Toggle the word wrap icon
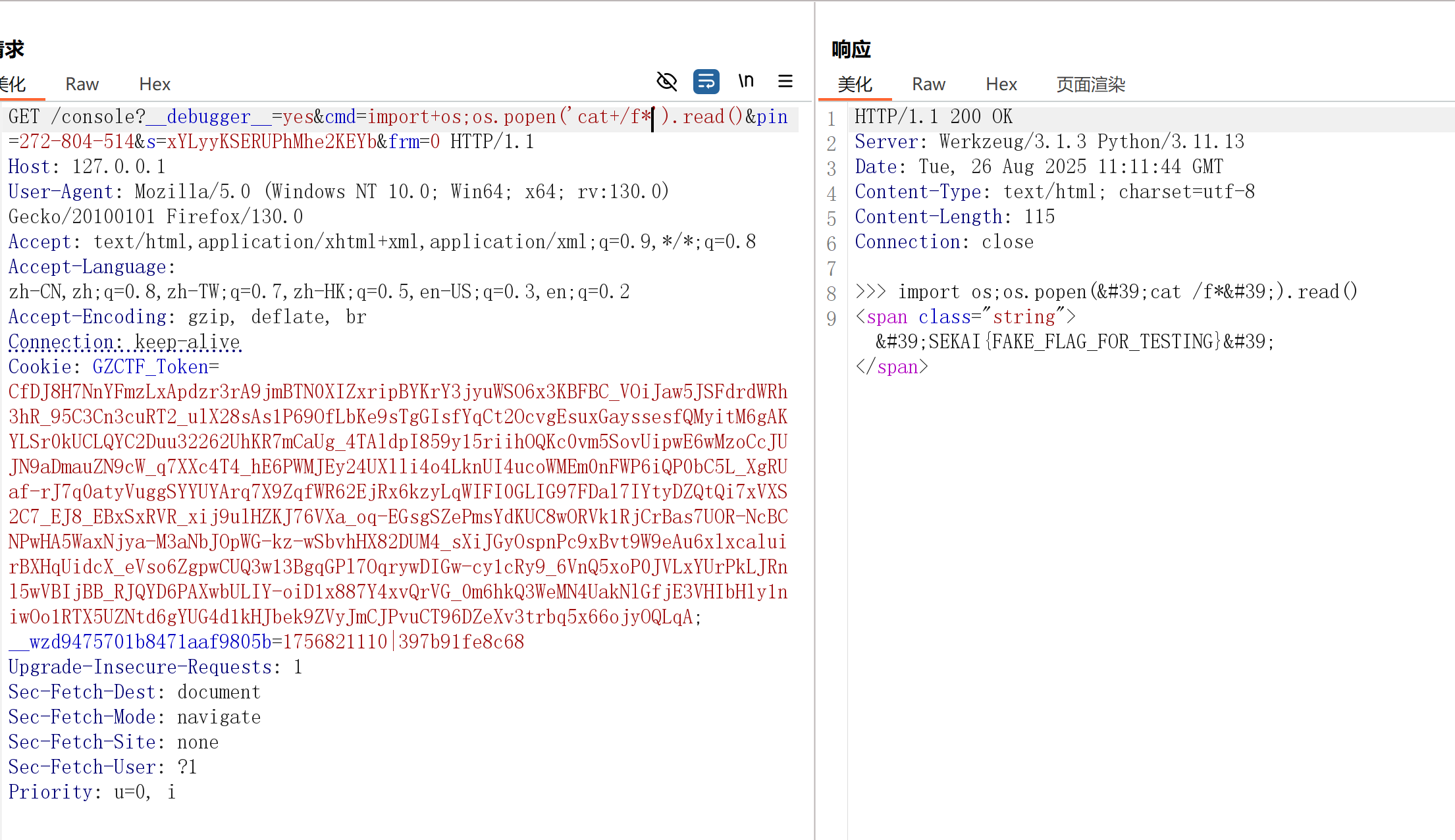1455x840 pixels. tap(706, 82)
